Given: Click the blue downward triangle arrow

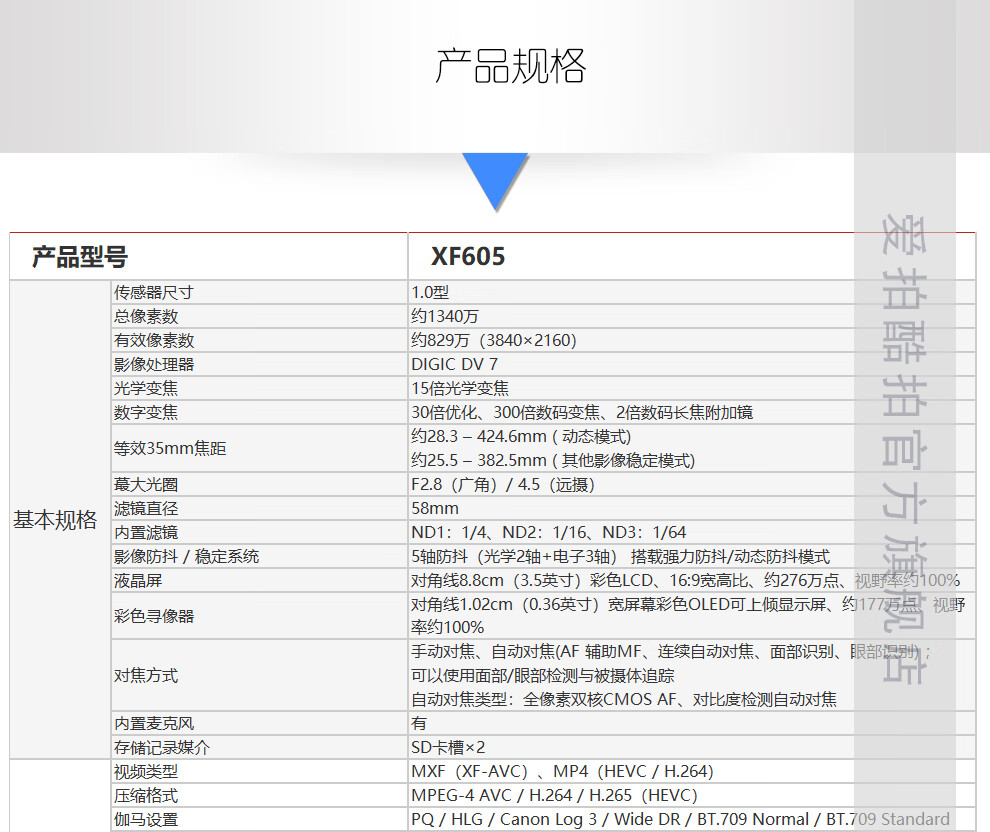Looking at the screenshot, I should [495, 181].
